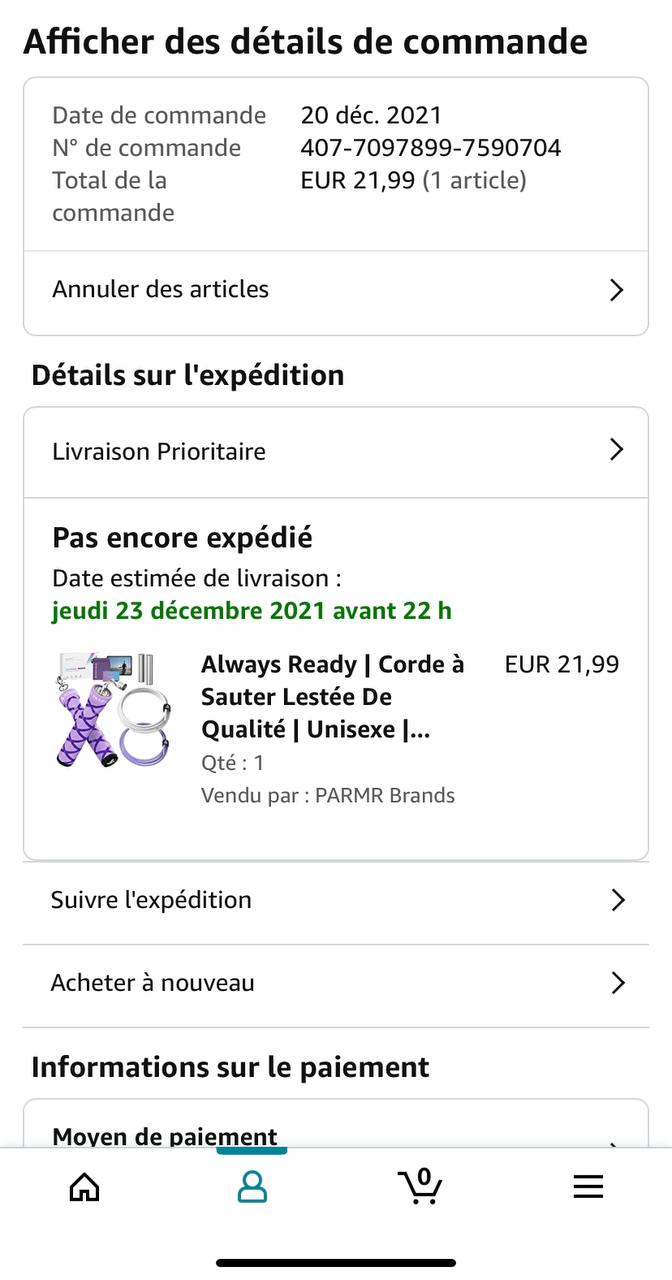Tap the estimated delivery date text
This screenshot has height=1280, width=672.
tap(252, 610)
